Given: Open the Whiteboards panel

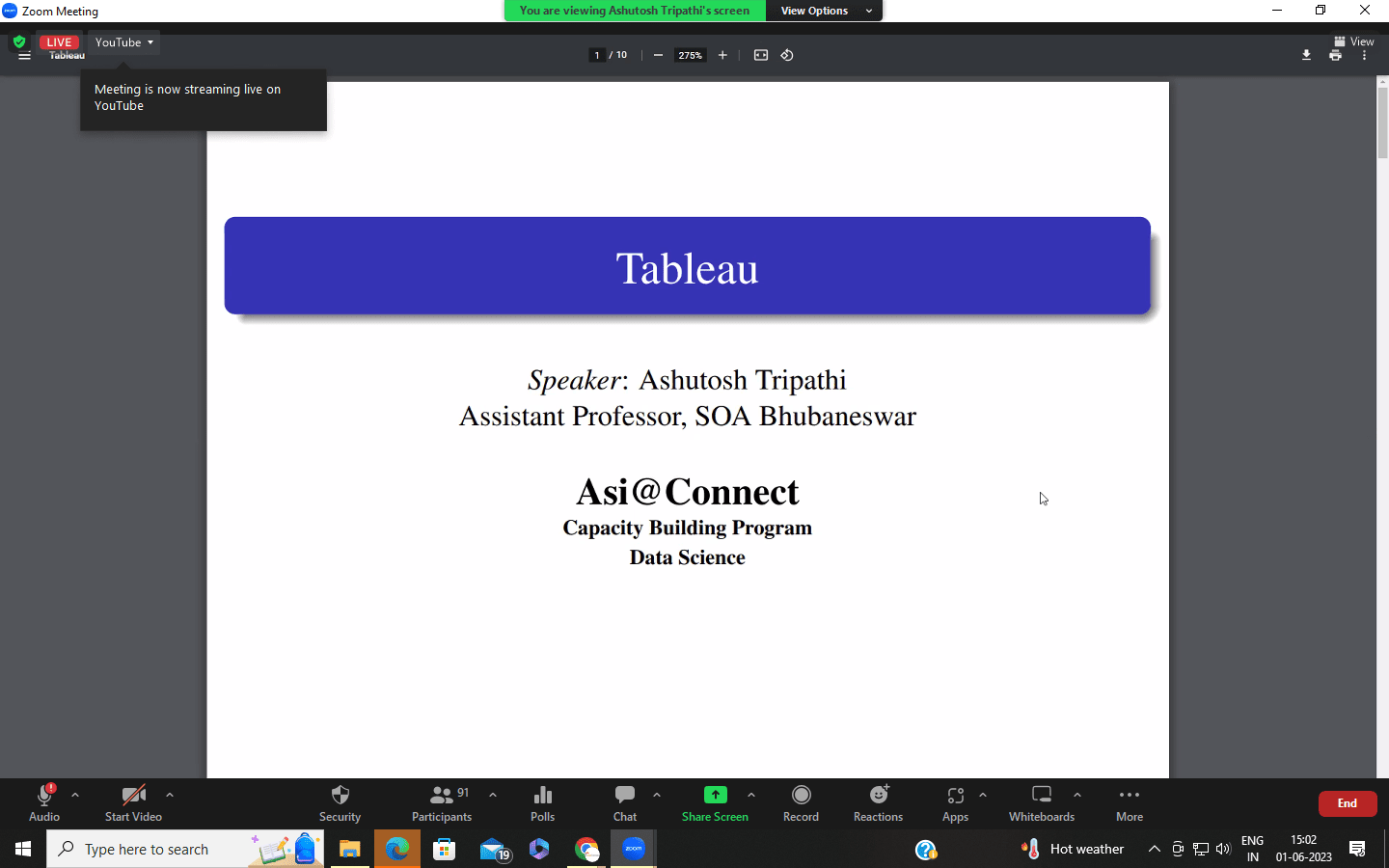Looking at the screenshot, I should click(1042, 803).
